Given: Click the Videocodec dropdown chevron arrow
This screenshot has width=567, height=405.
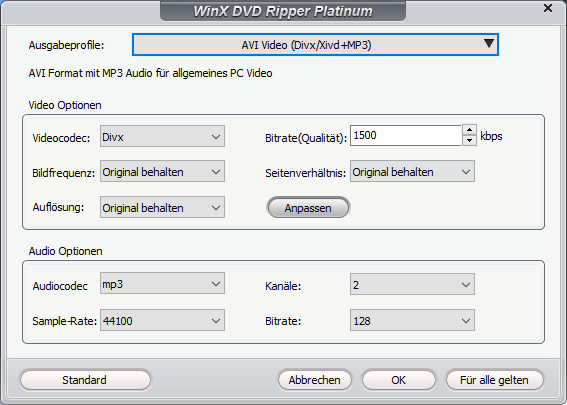Looking at the screenshot, I should pos(216,137).
